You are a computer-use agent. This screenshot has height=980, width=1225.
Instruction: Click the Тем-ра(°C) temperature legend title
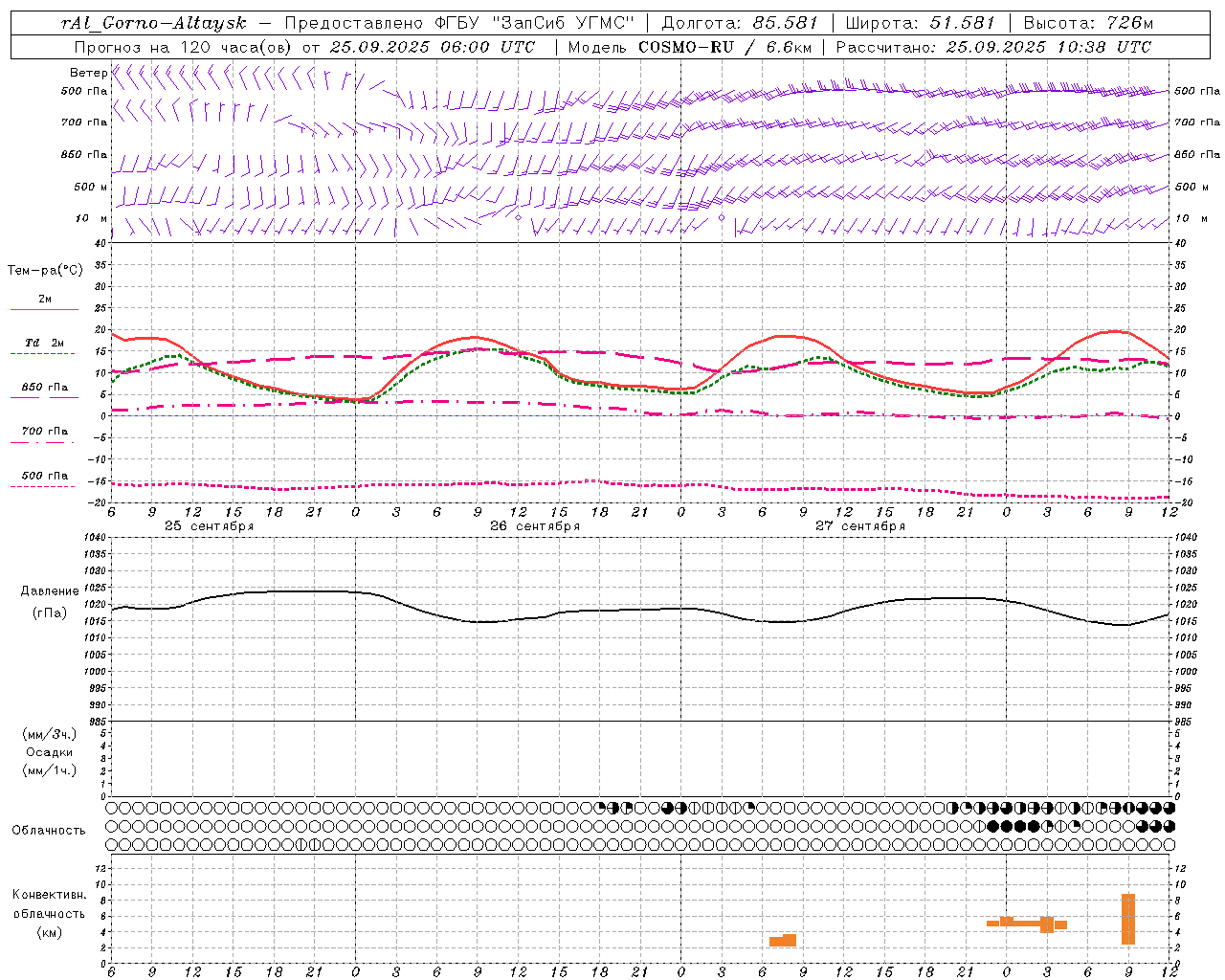tap(45, 271)
